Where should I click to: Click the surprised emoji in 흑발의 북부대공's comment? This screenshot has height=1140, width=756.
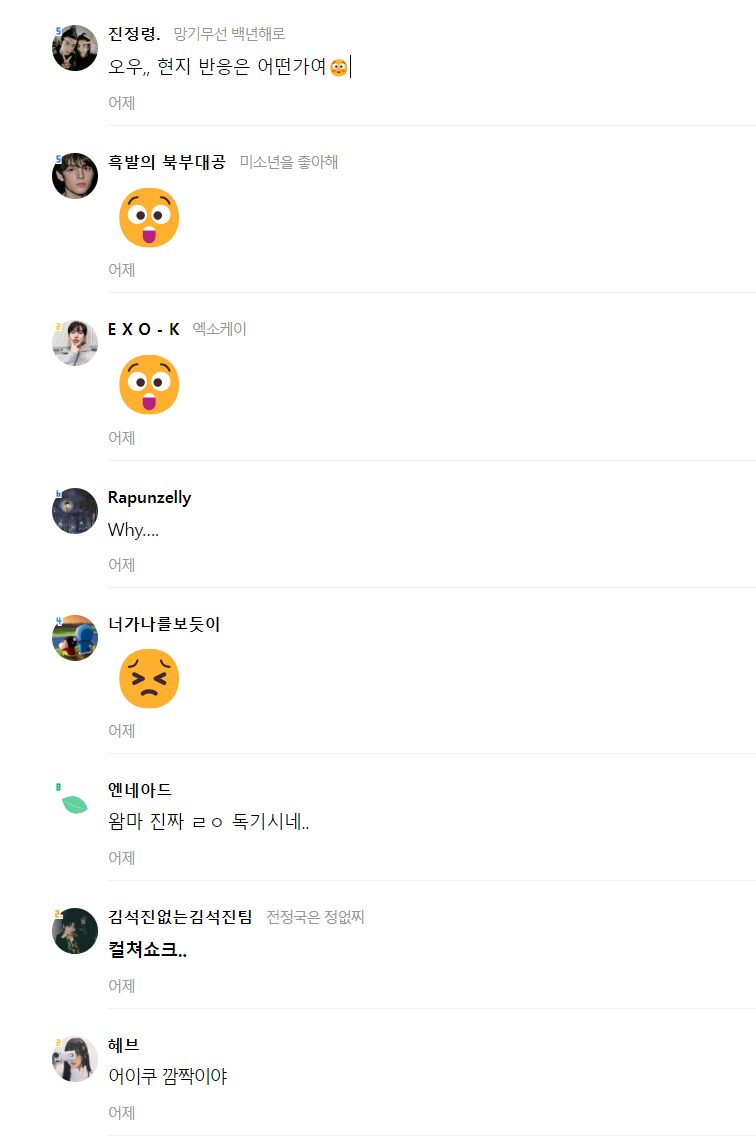coord(149,218)
